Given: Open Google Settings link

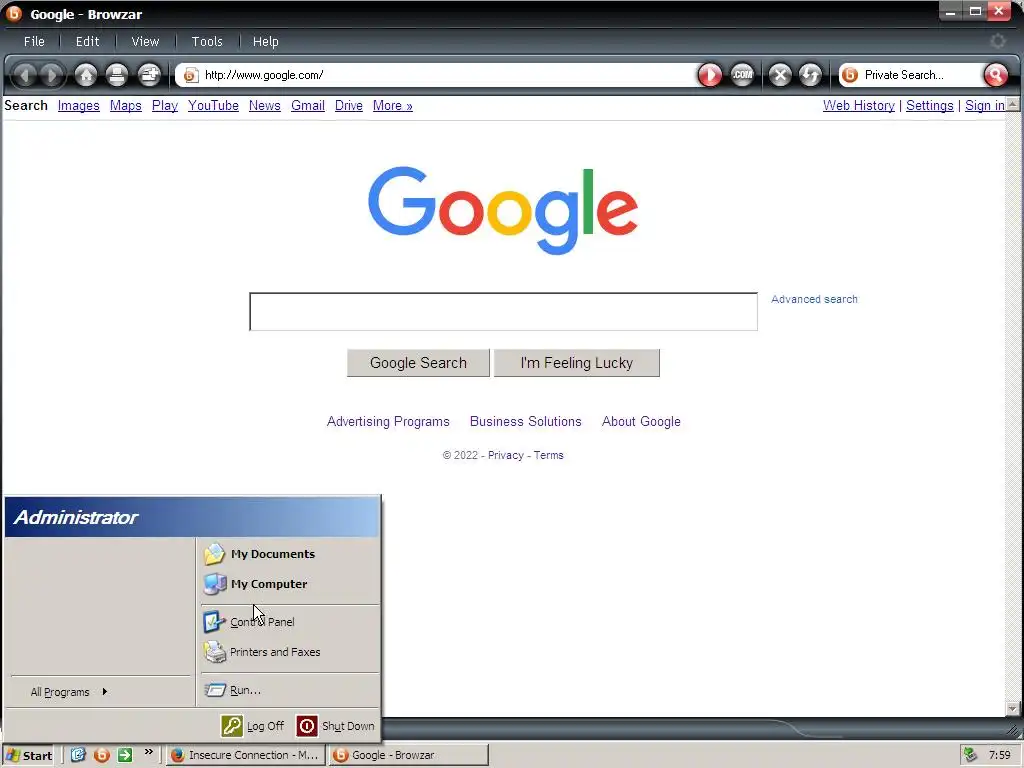Looking at the screenshot, I should click(929, 106).
